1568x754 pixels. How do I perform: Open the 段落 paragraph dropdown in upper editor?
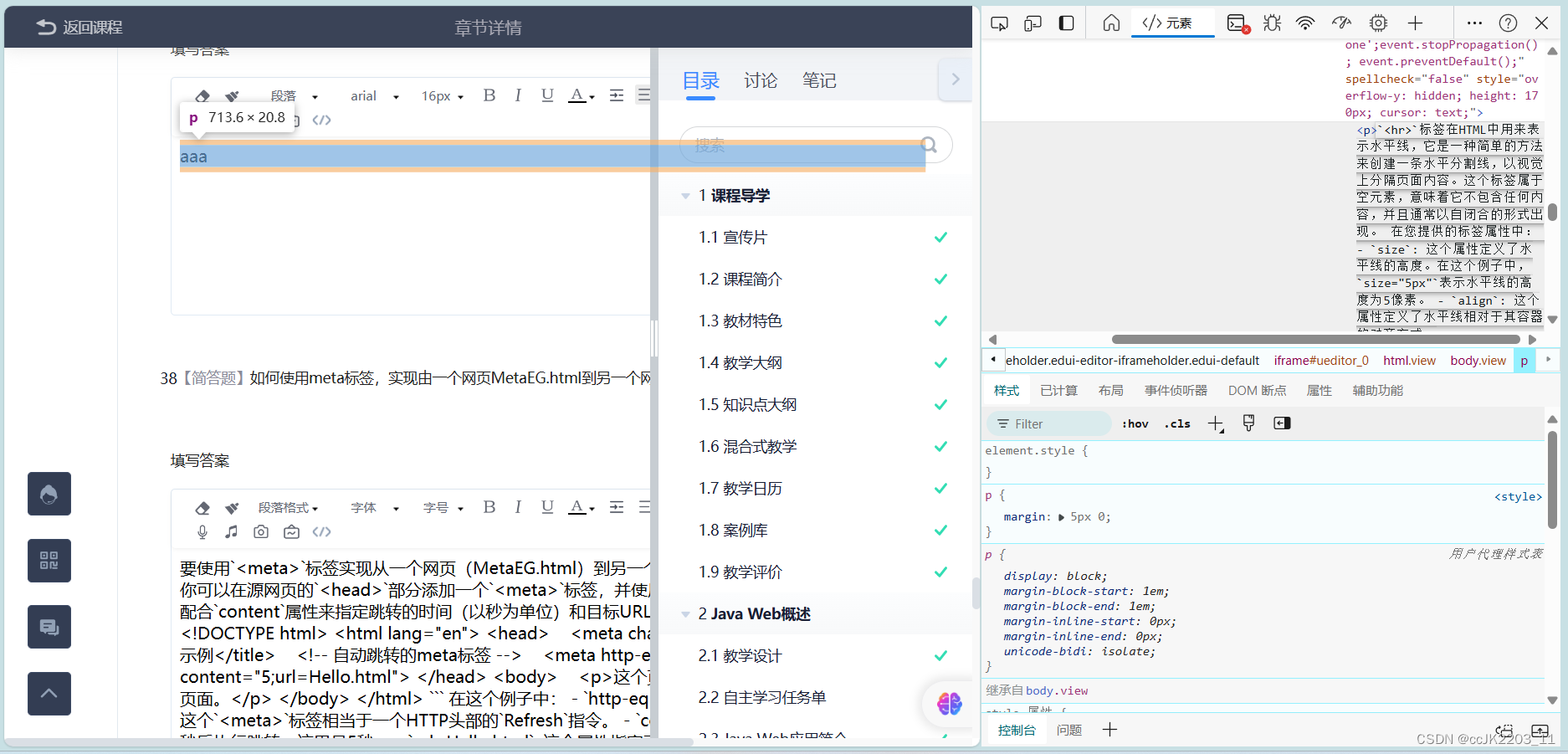click(294, 96)
